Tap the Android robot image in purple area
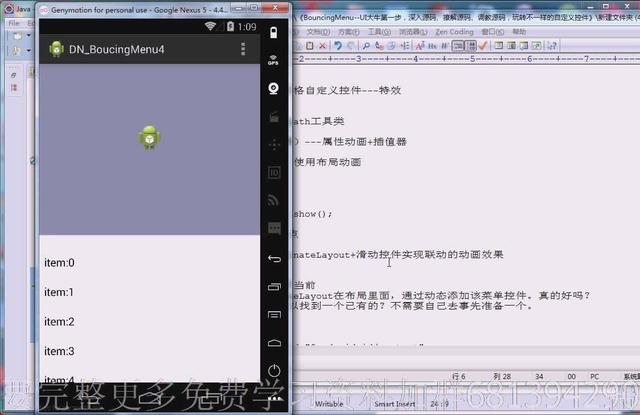 (x=149, y=138)
